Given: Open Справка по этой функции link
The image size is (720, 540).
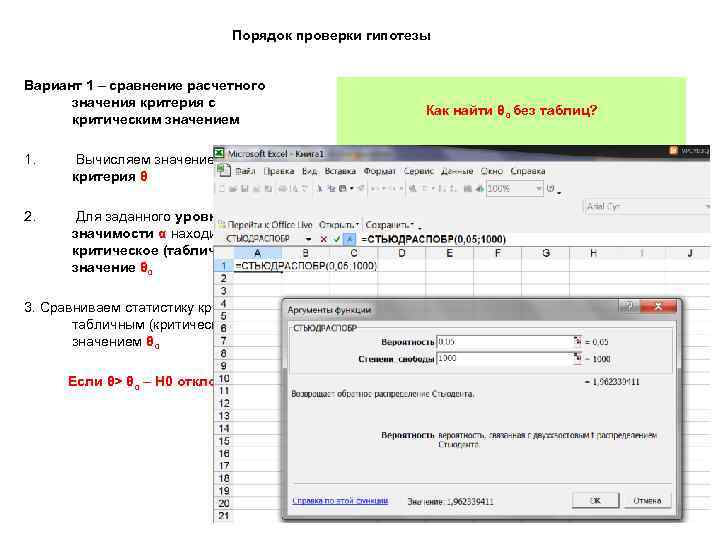Looking at the screenshot, I should (340, 501).
